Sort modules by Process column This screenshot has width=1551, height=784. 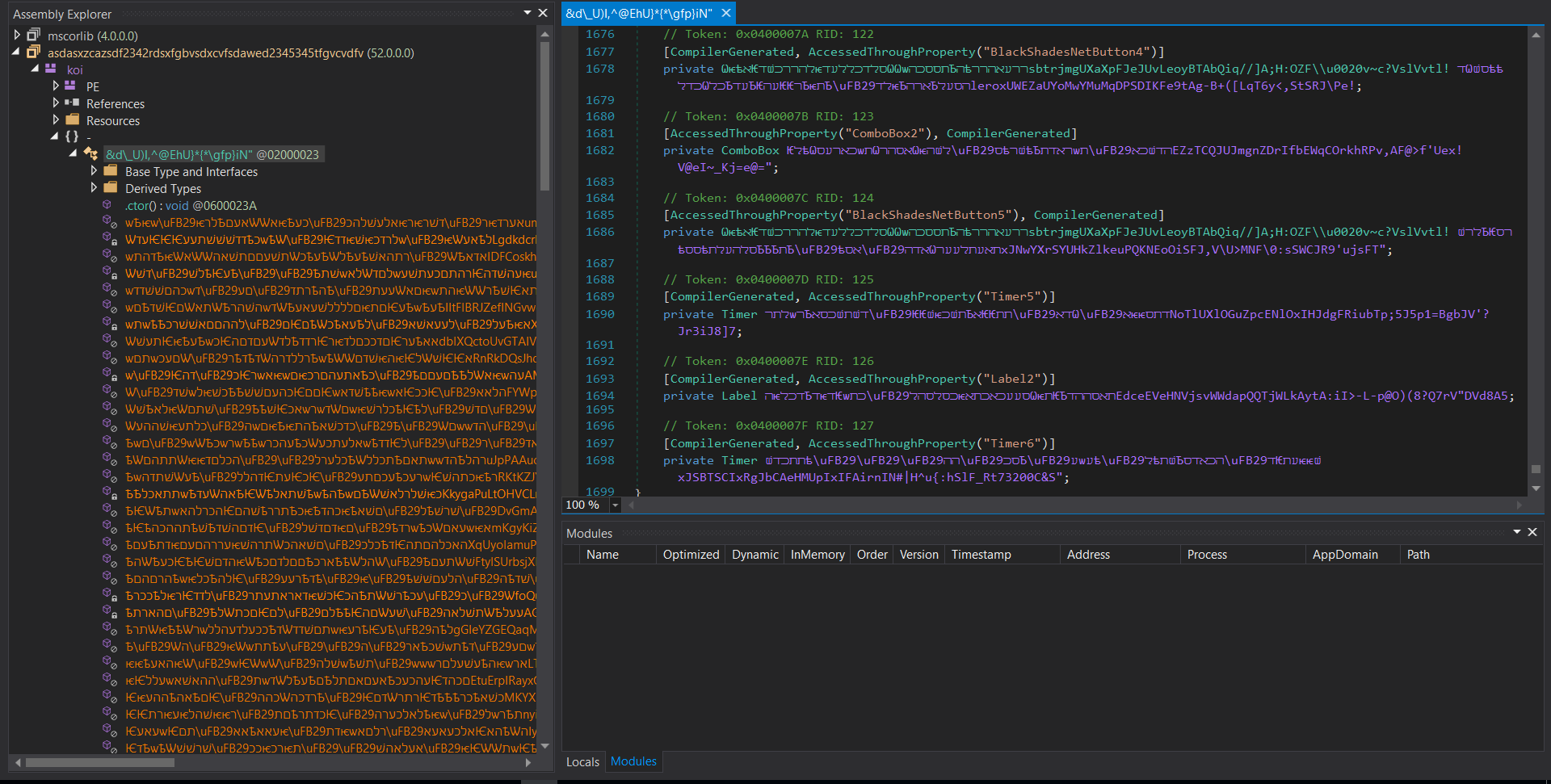pos(1243,555)
